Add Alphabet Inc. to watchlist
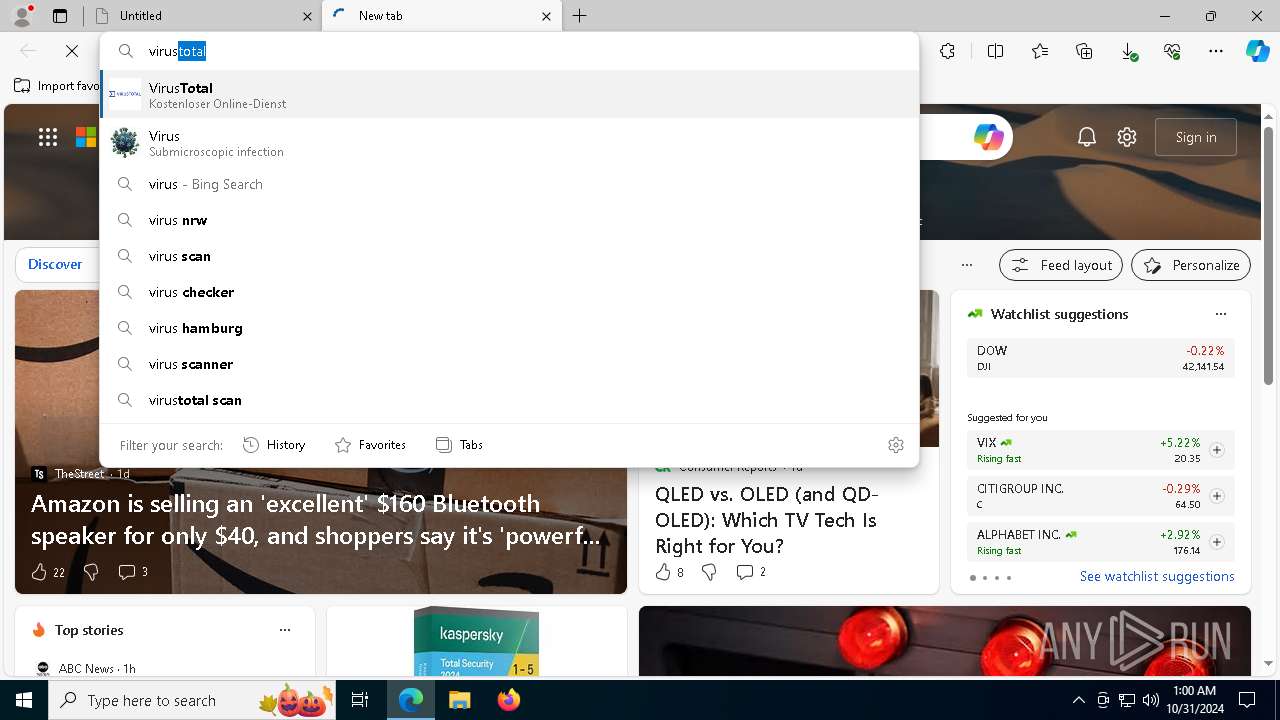 (x=1216, y=542)
